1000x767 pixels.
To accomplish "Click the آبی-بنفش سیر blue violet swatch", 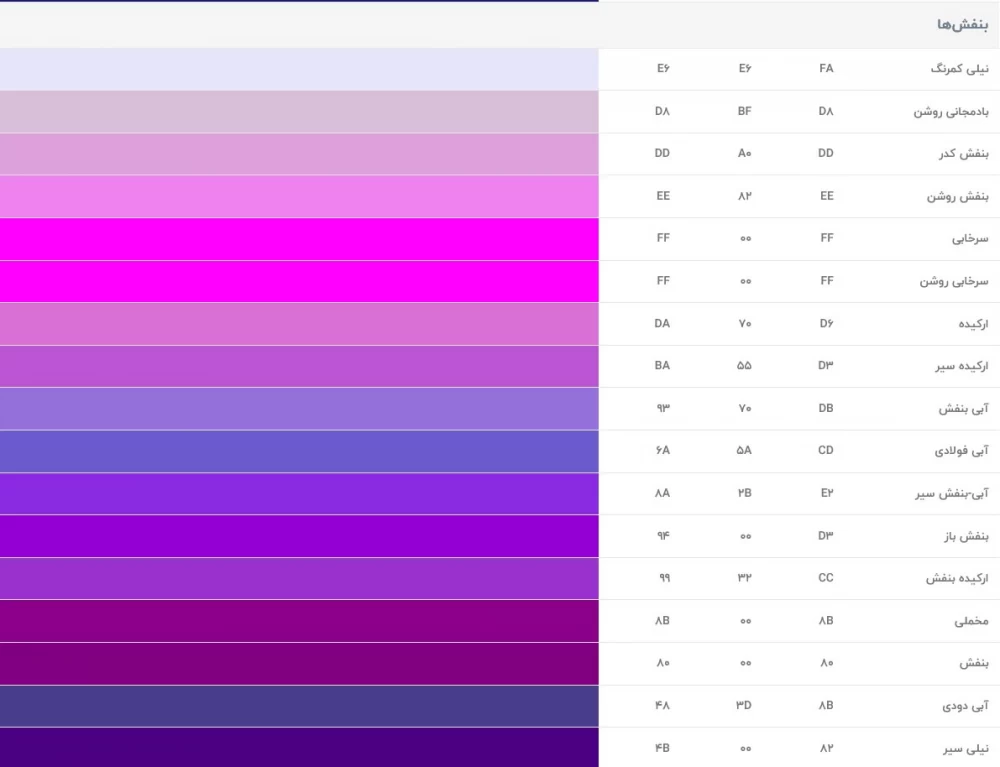I will tap(299, 493).
